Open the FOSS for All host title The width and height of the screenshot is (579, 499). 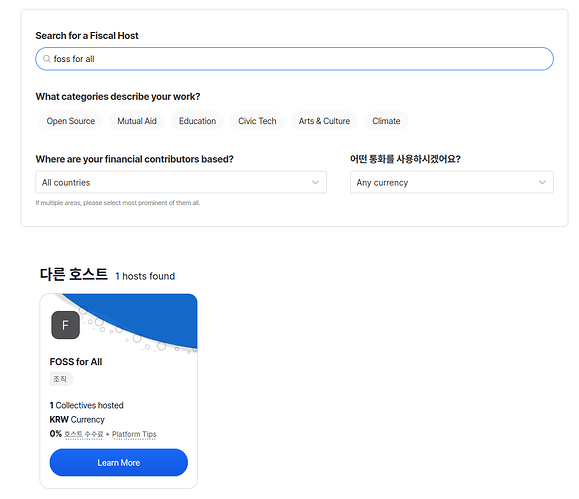click(76, 362)
